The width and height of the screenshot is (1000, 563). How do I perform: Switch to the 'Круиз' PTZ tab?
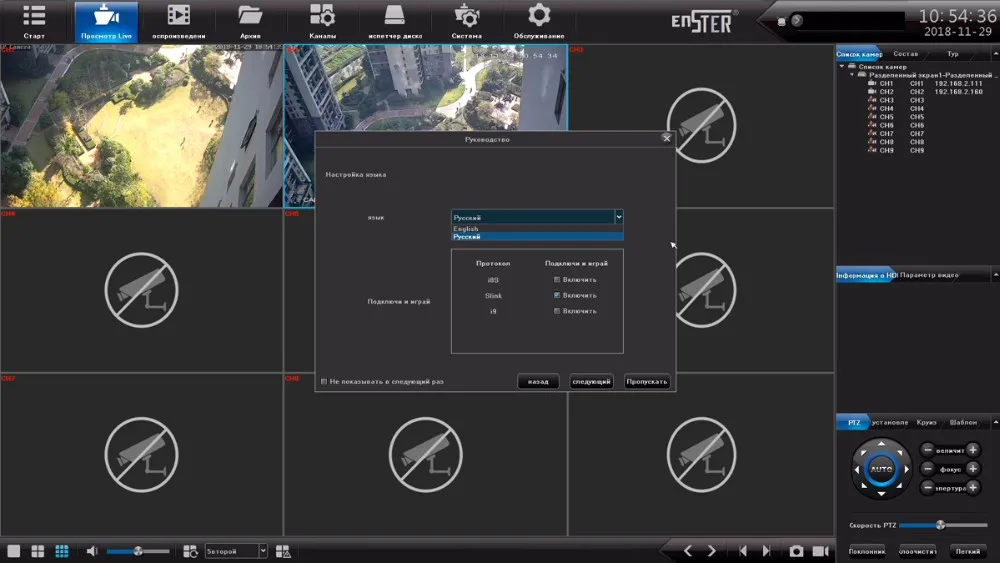pos(926,422)
